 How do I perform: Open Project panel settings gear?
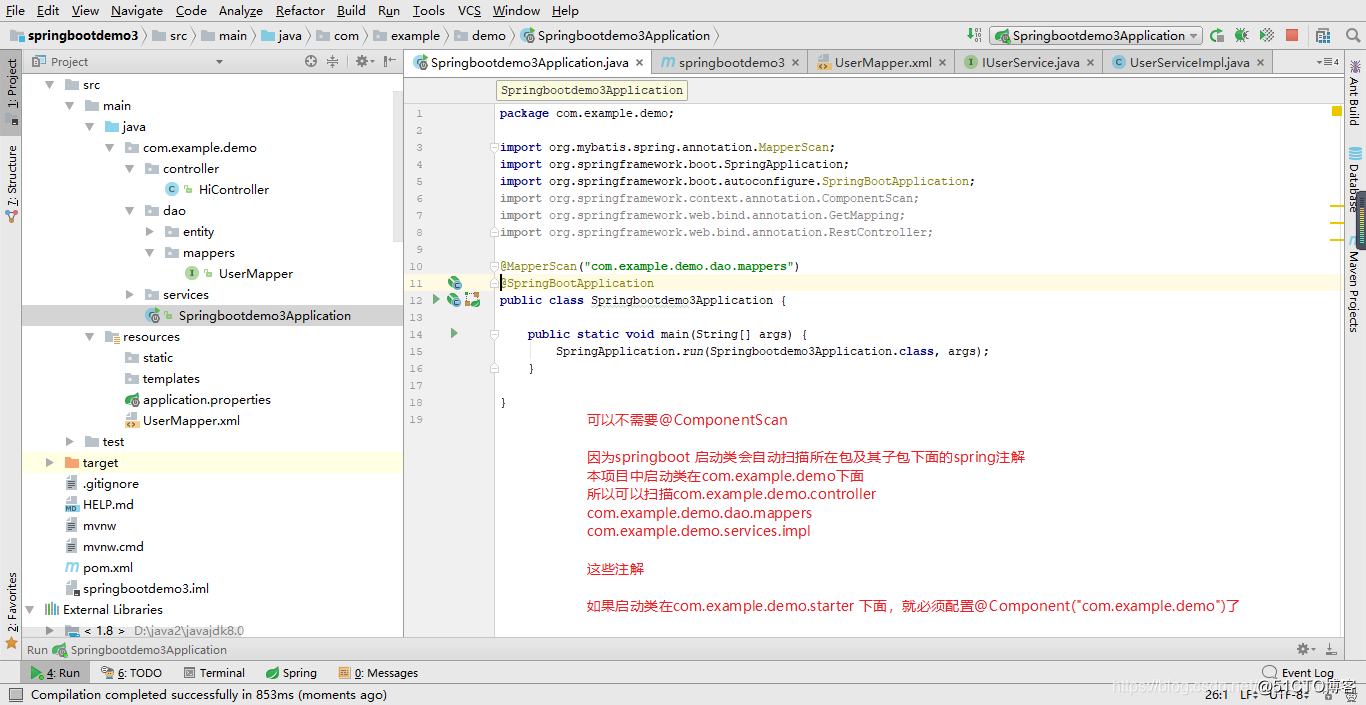pyautogui.click(x=364, y=61)
